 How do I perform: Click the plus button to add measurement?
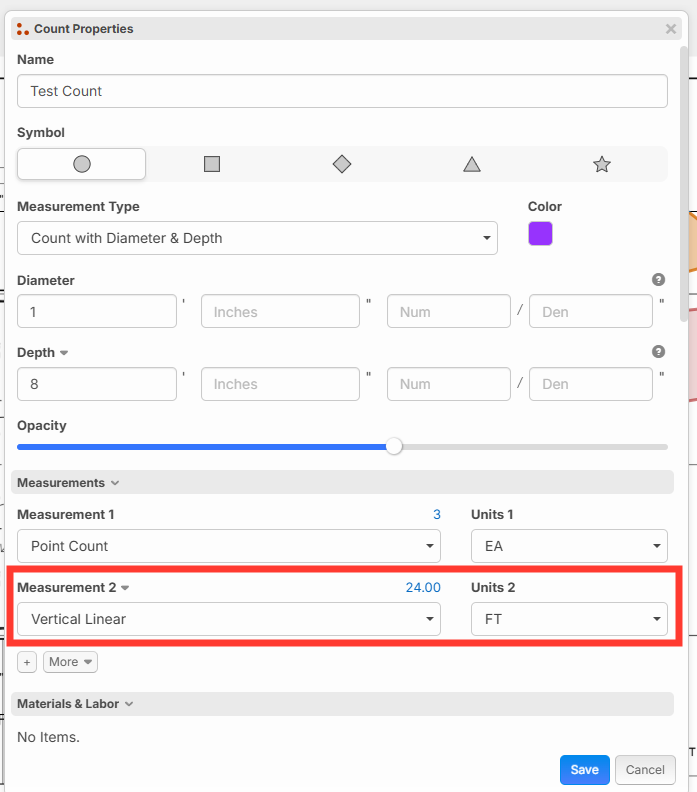pyautogui.click(x=27, y=662)
